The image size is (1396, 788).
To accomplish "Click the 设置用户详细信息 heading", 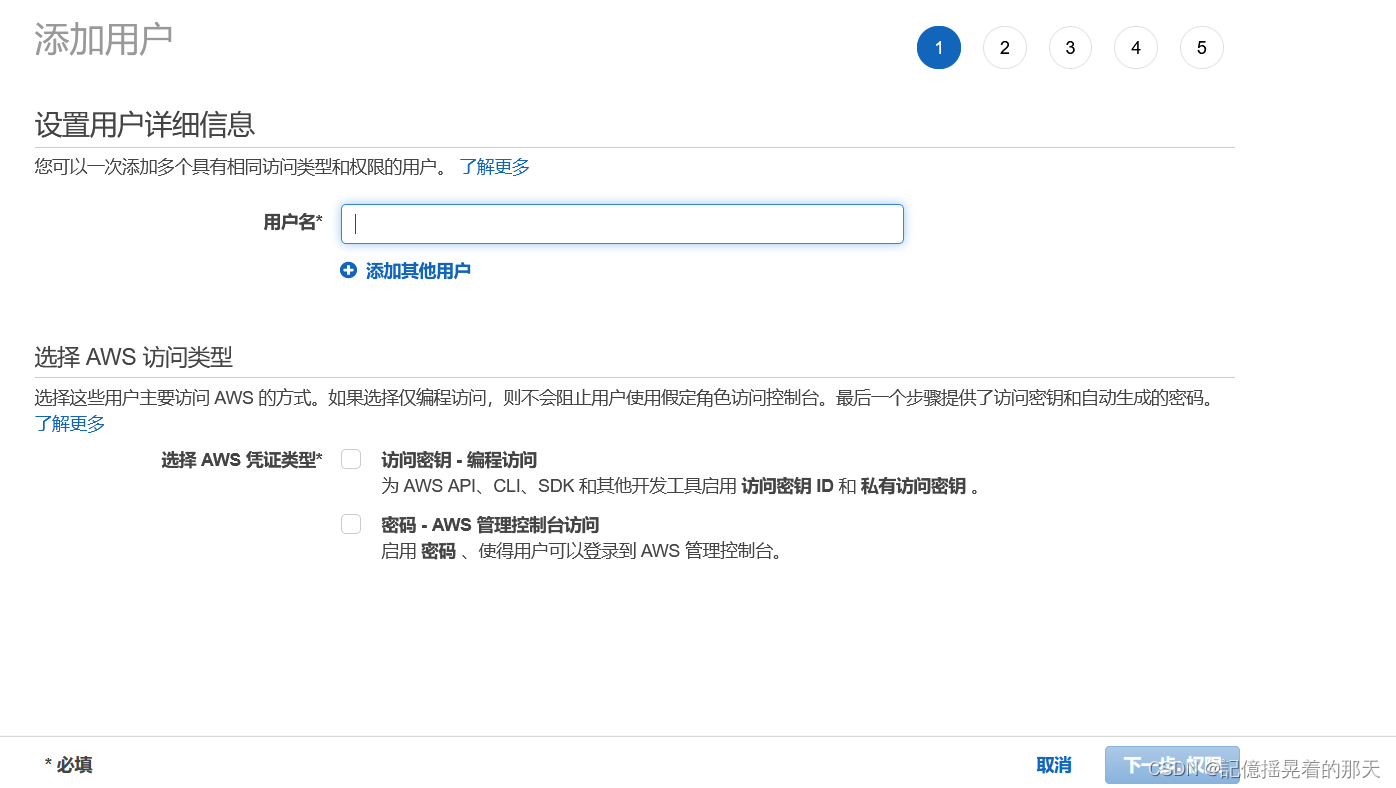I will pos(145,124).
